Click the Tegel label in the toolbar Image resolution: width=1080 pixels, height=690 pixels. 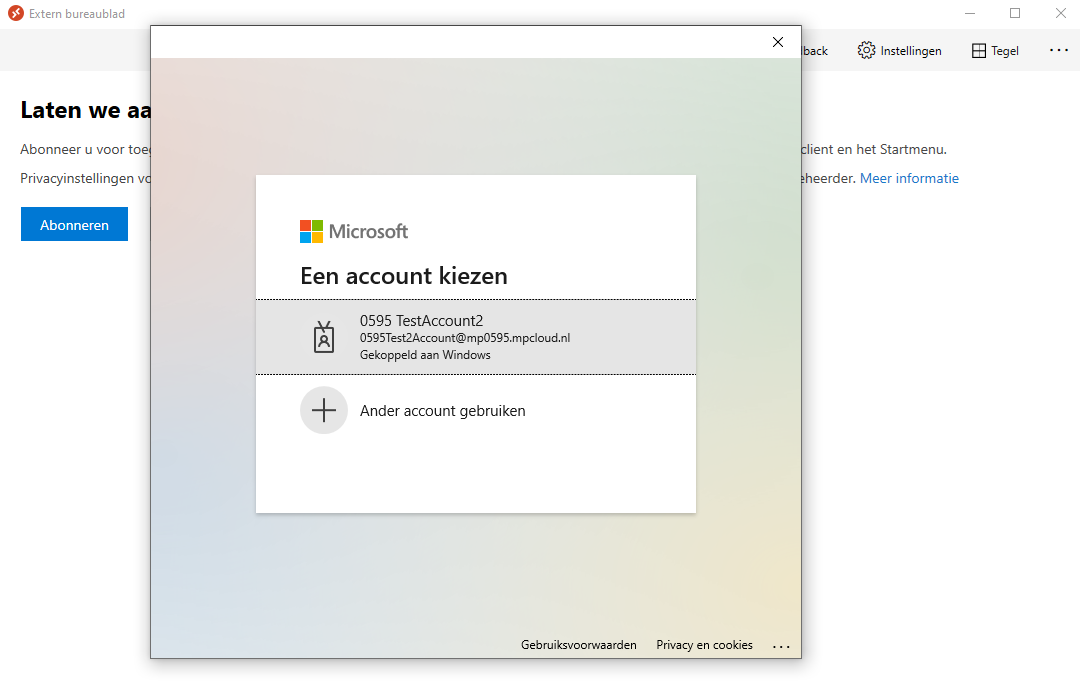pos(1005,51)
